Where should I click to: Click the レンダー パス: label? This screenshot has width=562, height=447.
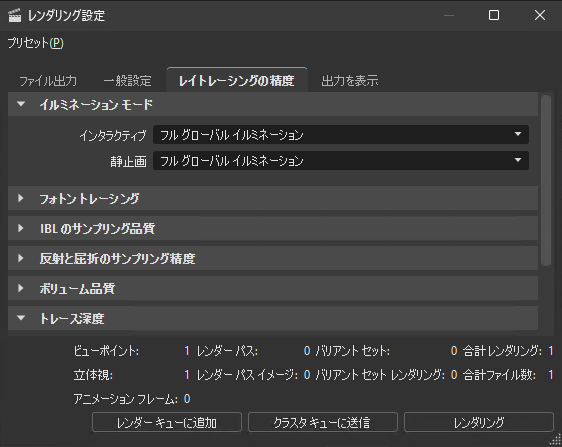click(227, 351)
